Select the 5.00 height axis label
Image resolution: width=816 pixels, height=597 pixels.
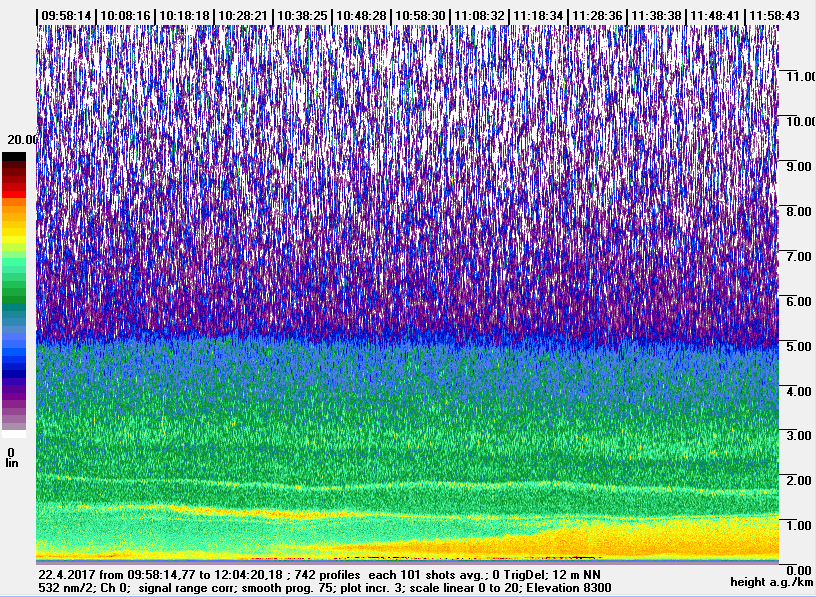click(797, 346)
